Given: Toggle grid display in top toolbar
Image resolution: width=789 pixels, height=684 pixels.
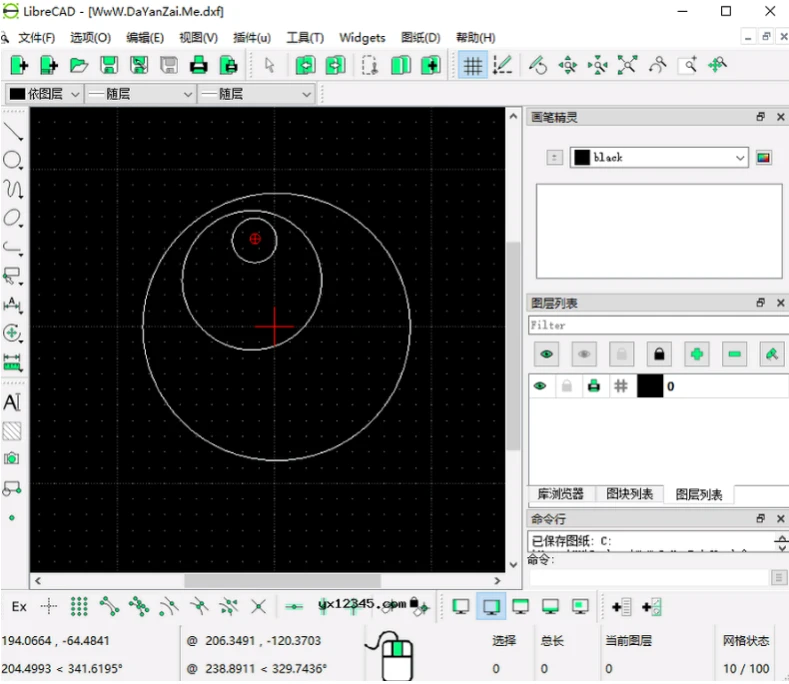Looking at the screenshot, I should coord(472,65).
